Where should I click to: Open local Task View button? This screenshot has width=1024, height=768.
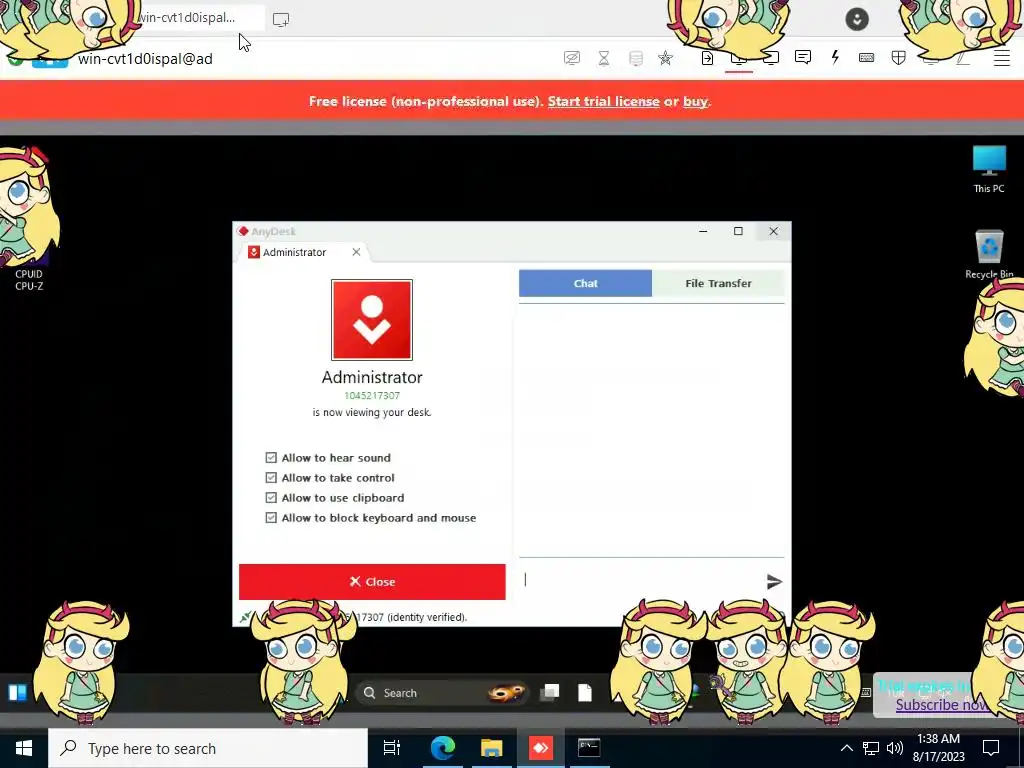click(392, 748)
